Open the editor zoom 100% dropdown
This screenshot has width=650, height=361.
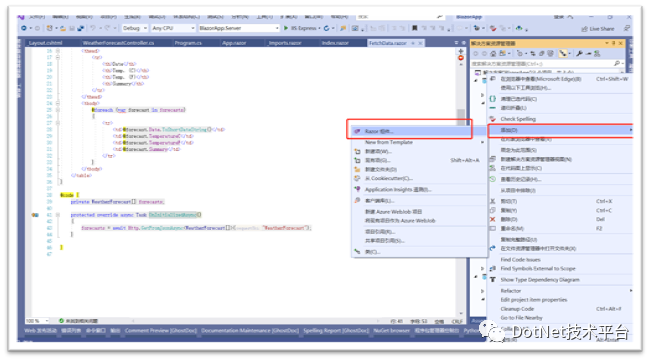[37, 321]
